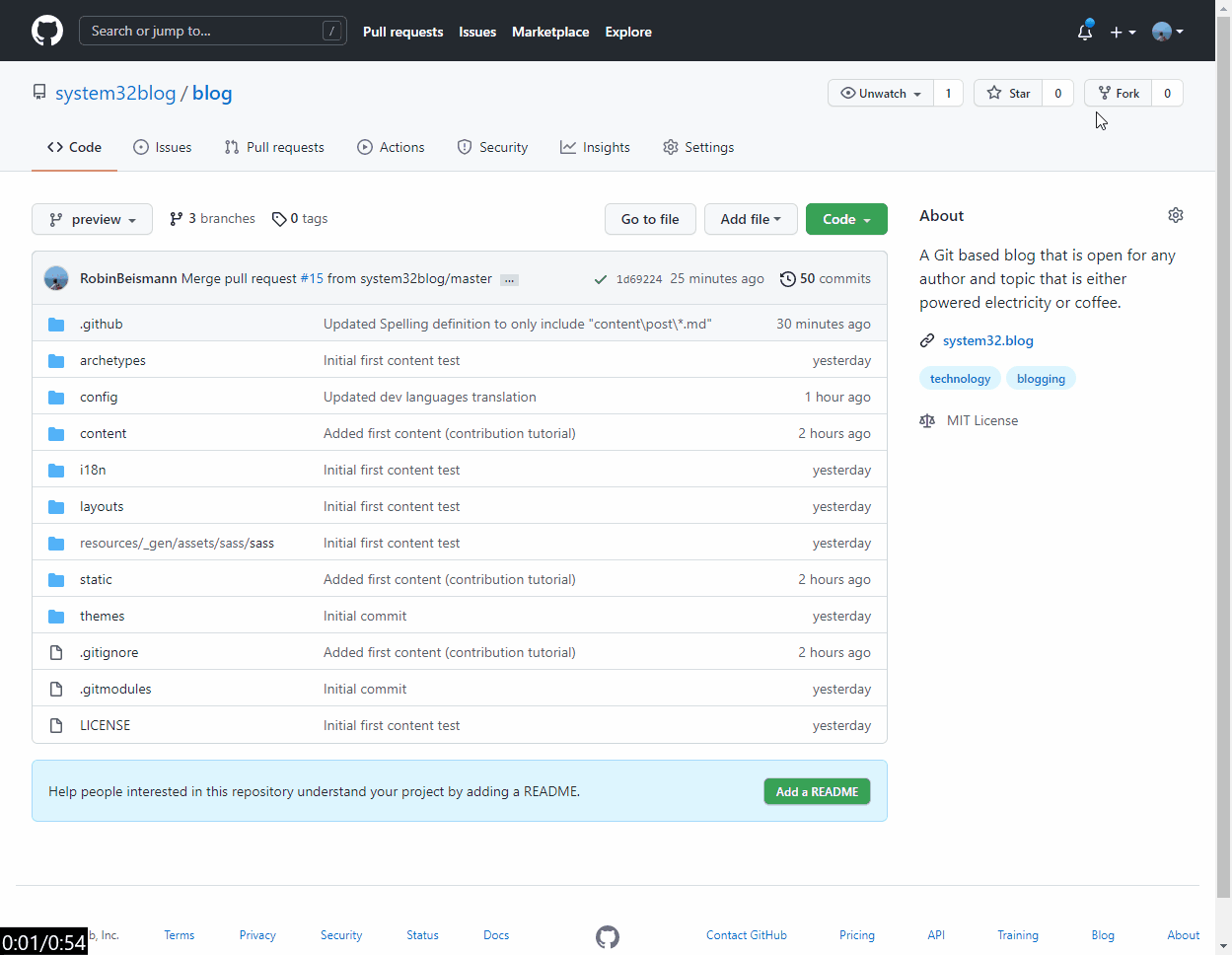Screen dimensions: 1232x955
Task: Click the blogging topic tag
Action: tap(1041, 379)
